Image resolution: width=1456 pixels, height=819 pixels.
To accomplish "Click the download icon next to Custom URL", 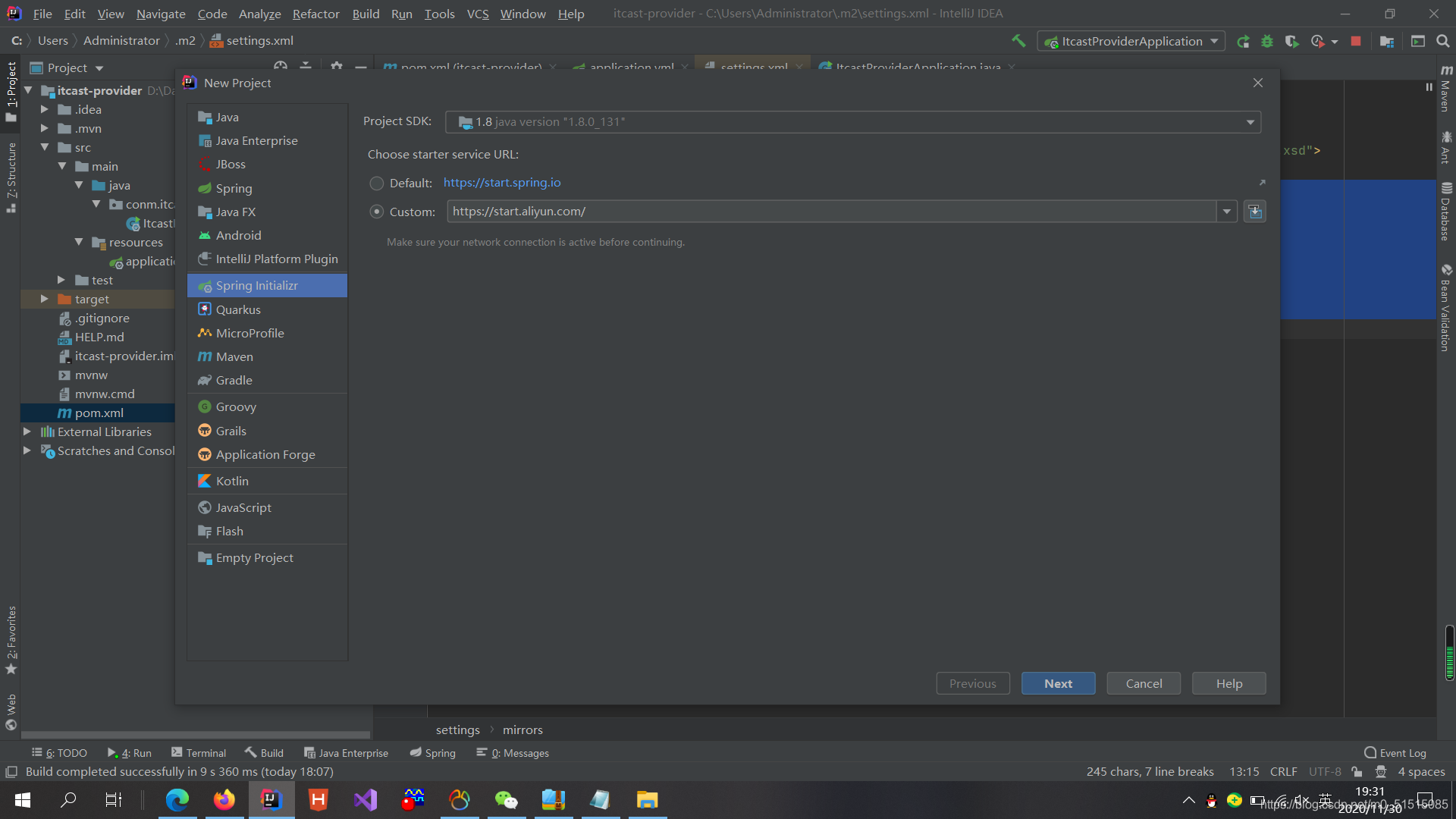I will [1255, 212].
